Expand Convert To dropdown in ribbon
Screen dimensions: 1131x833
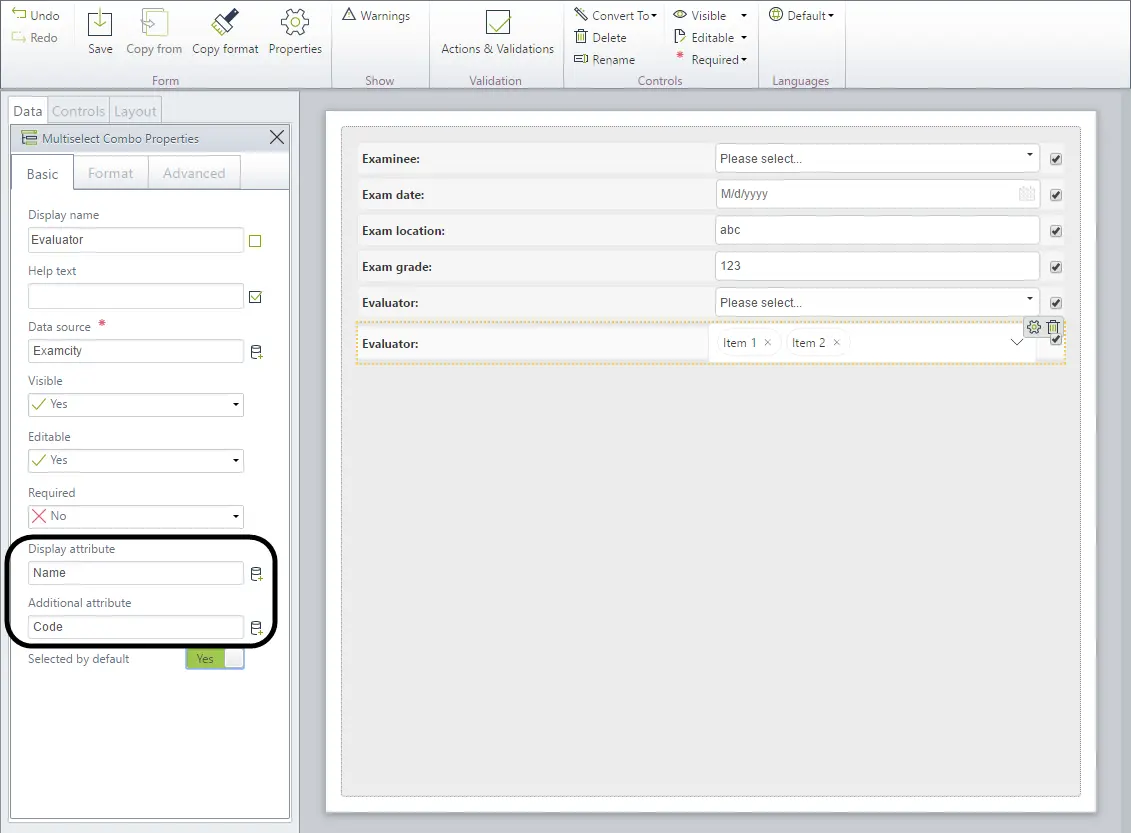(616, 15)
